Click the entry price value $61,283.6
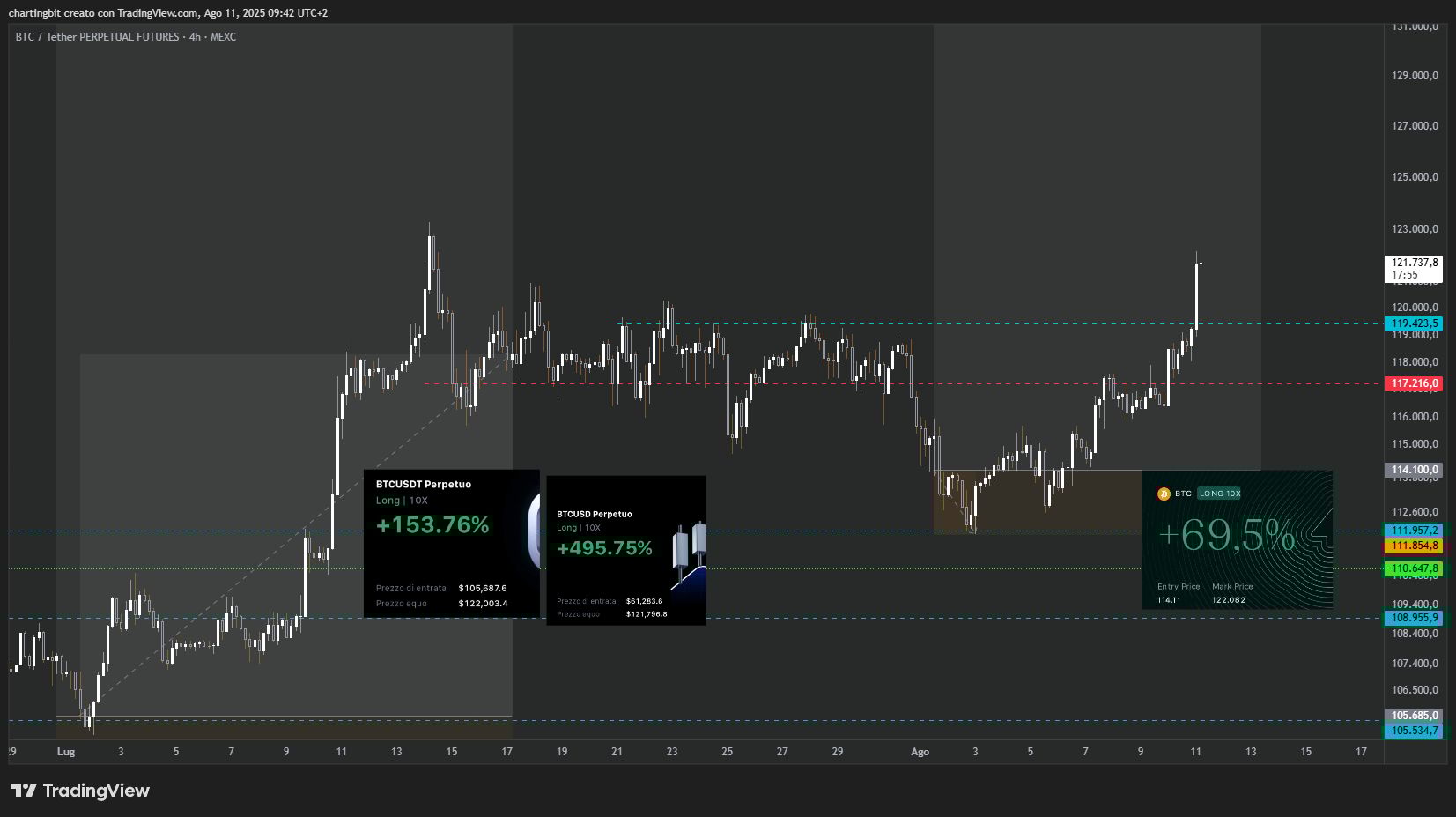Viewport: 1456px width, 817px height. pos(645,601)
